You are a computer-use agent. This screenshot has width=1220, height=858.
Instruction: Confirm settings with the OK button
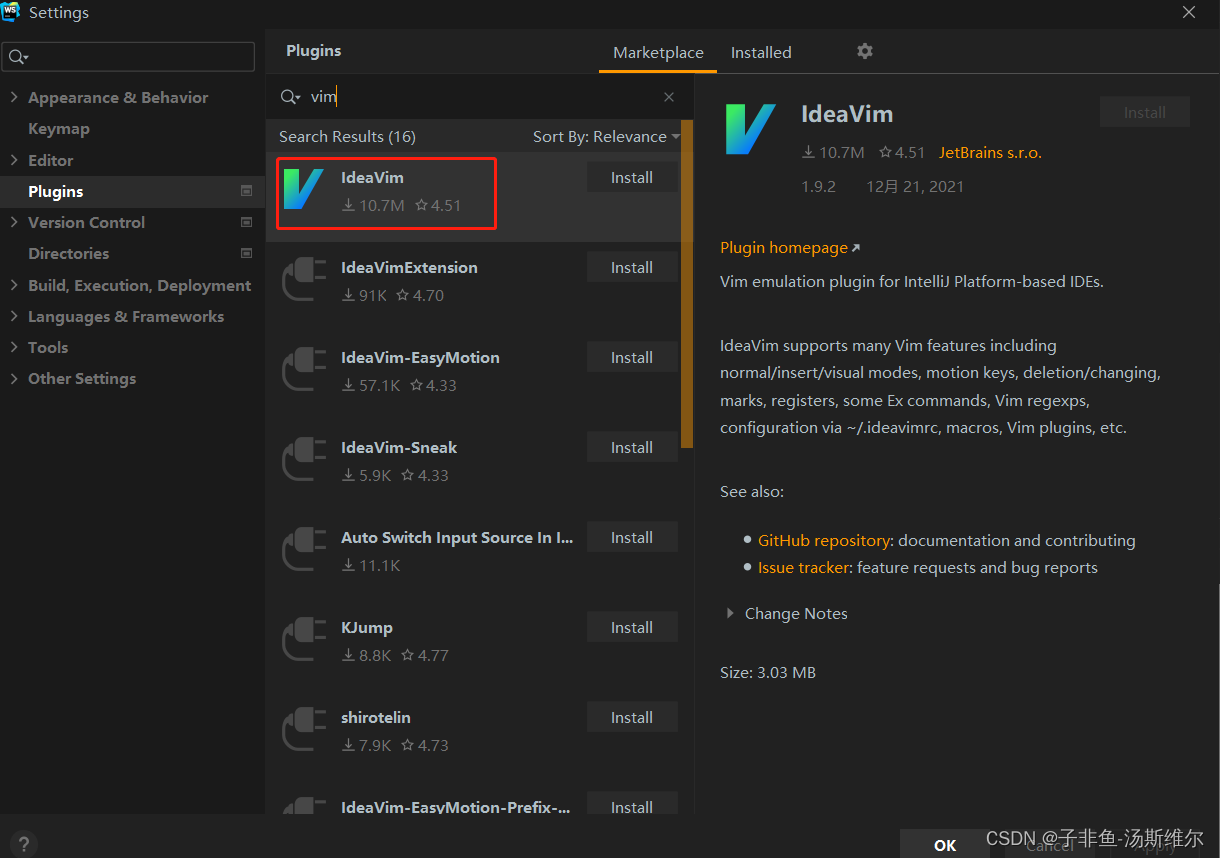click(x=945, y=845)
